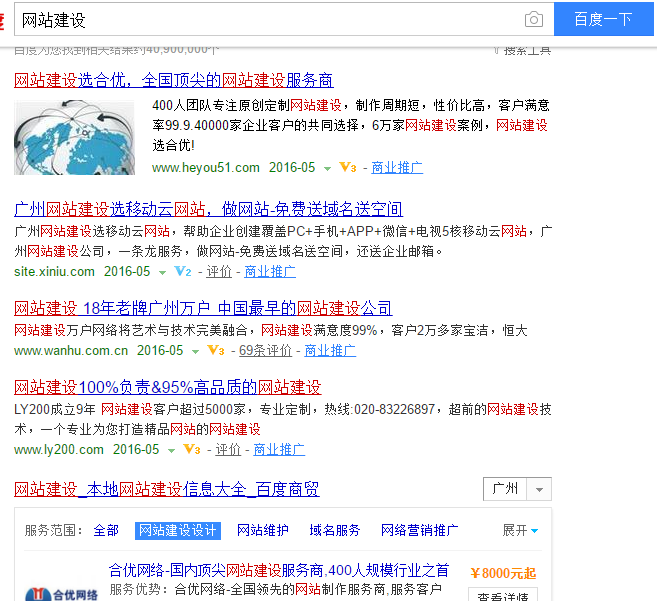Select the 网络营销推广 service filter

[419, 530]
